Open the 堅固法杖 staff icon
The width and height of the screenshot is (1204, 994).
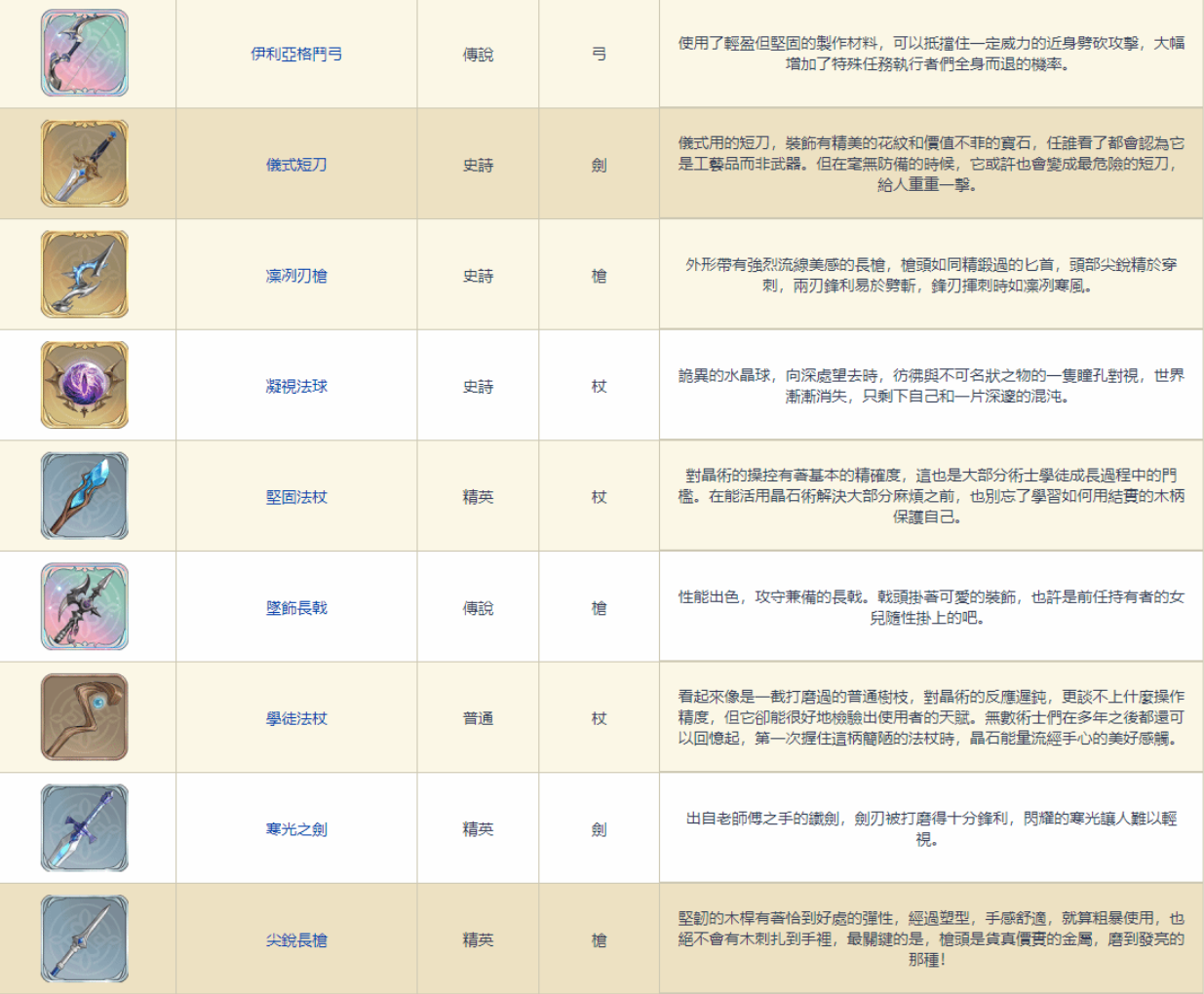85,496
